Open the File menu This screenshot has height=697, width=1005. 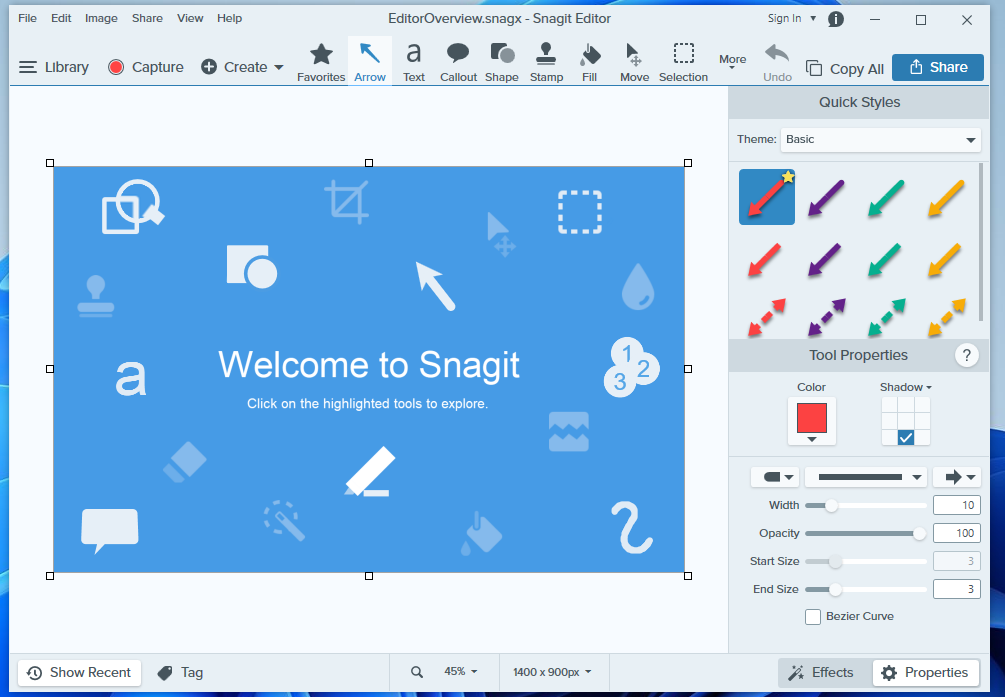click(28, 18)
